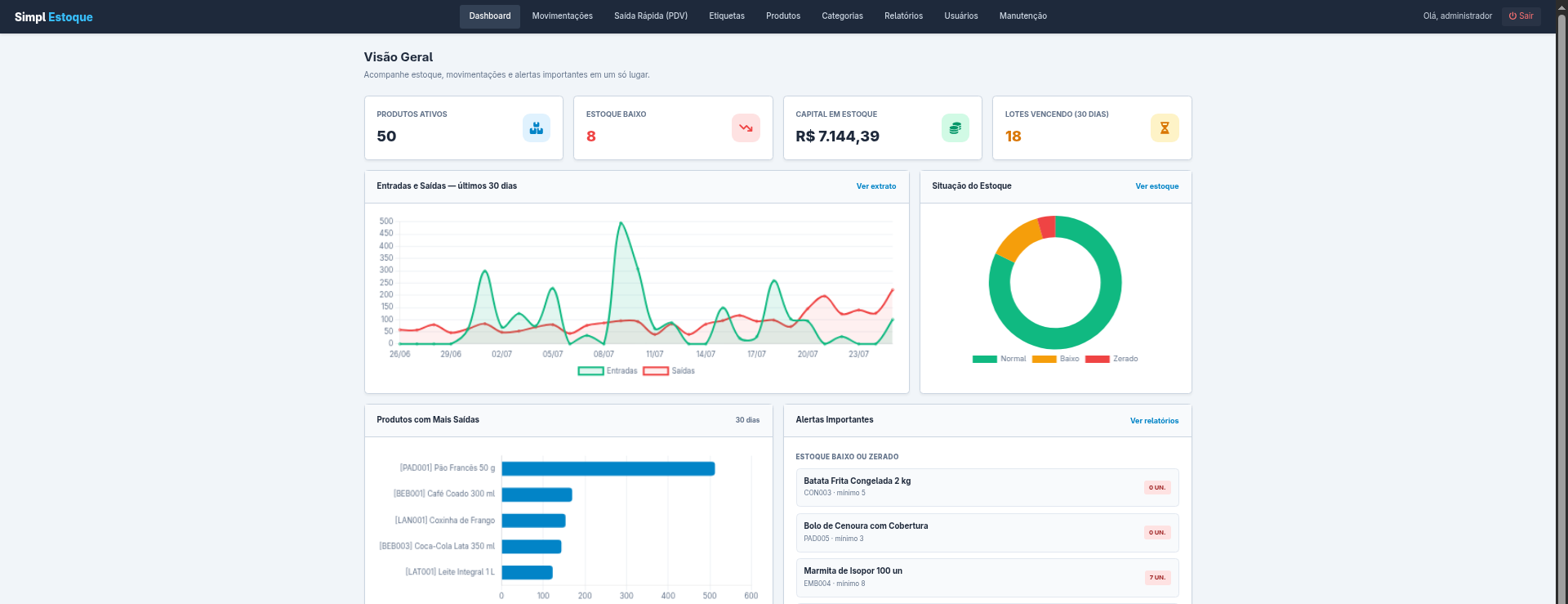Toggle the Entradas legend swatch
Screen dimensions: 1568x604
(x=590, y=371)
